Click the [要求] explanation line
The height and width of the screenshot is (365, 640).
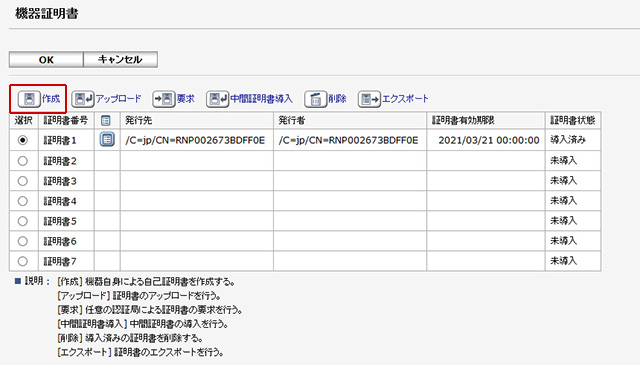coord(150,310)
